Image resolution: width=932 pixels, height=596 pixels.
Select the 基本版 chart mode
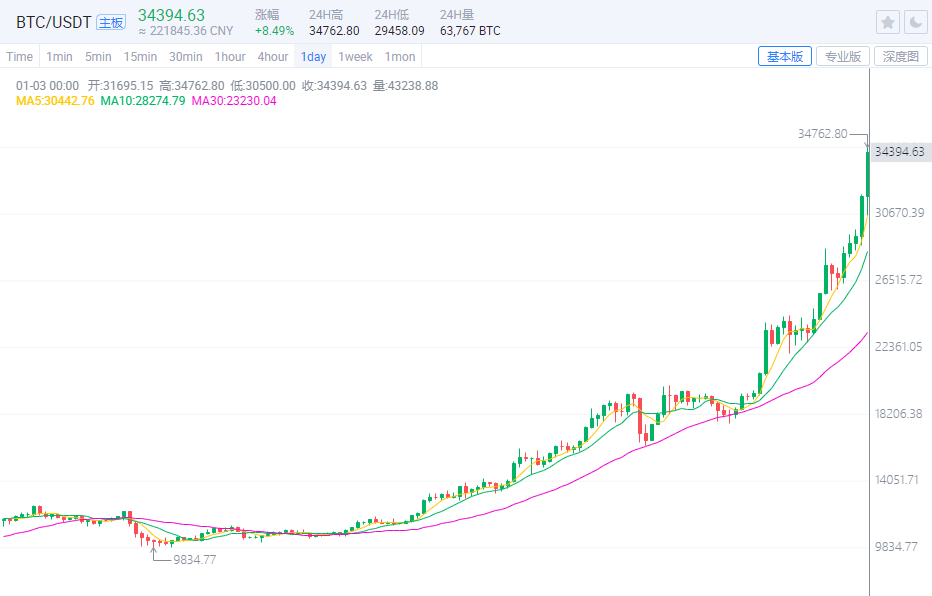tap(785, 56)
